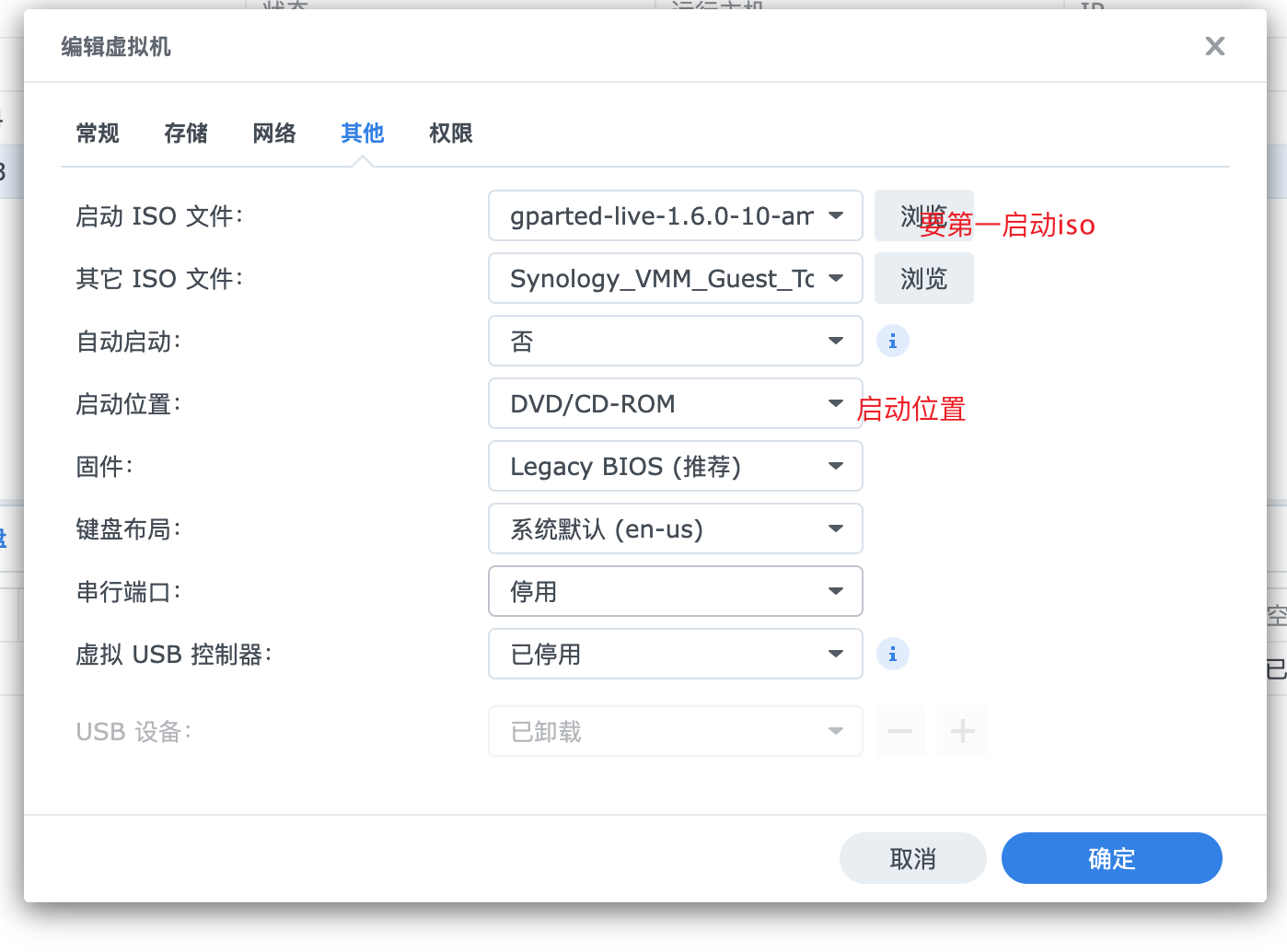Click the 确定 button to confirm

tap(1111, 858)
